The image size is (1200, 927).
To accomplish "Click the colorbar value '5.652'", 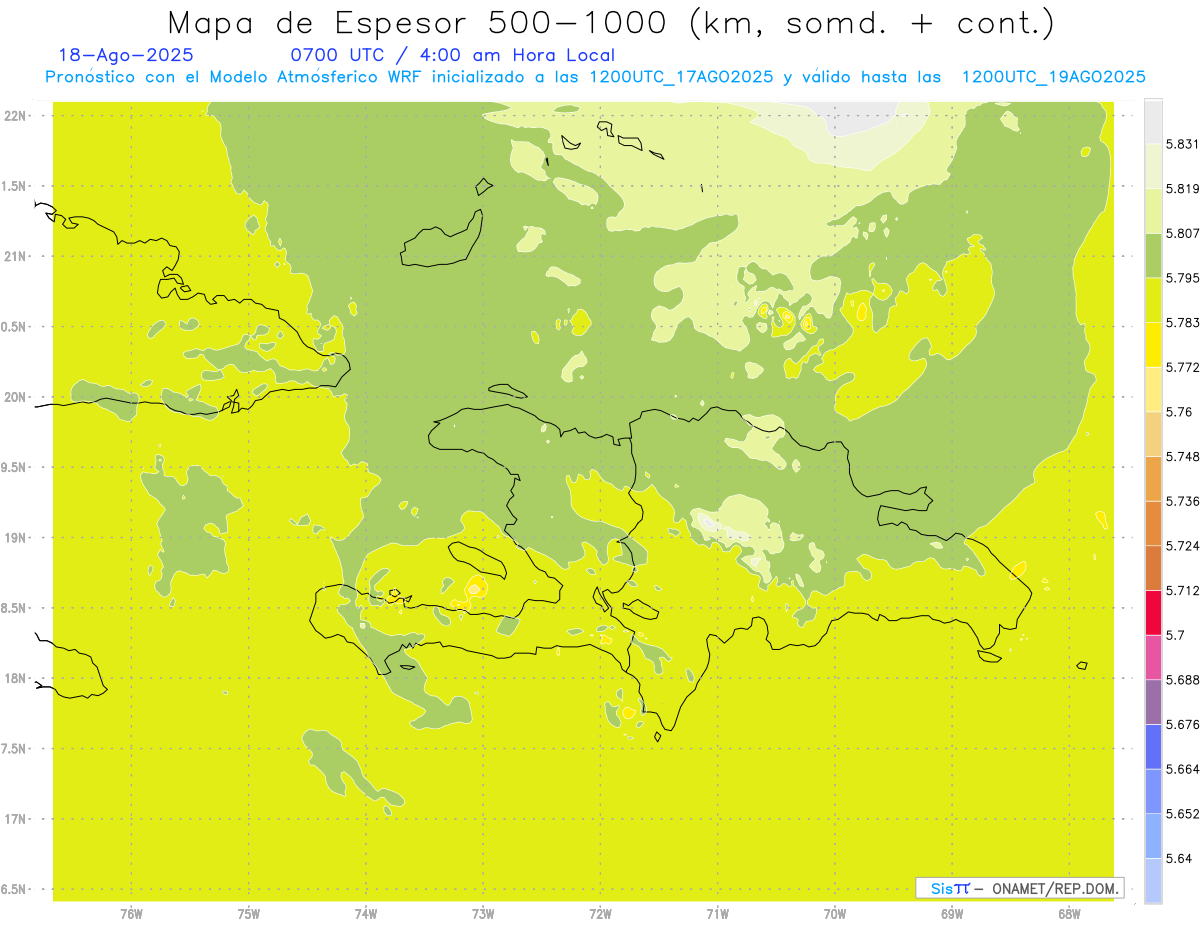I will pyautogui.click(x=1182, y=814).
